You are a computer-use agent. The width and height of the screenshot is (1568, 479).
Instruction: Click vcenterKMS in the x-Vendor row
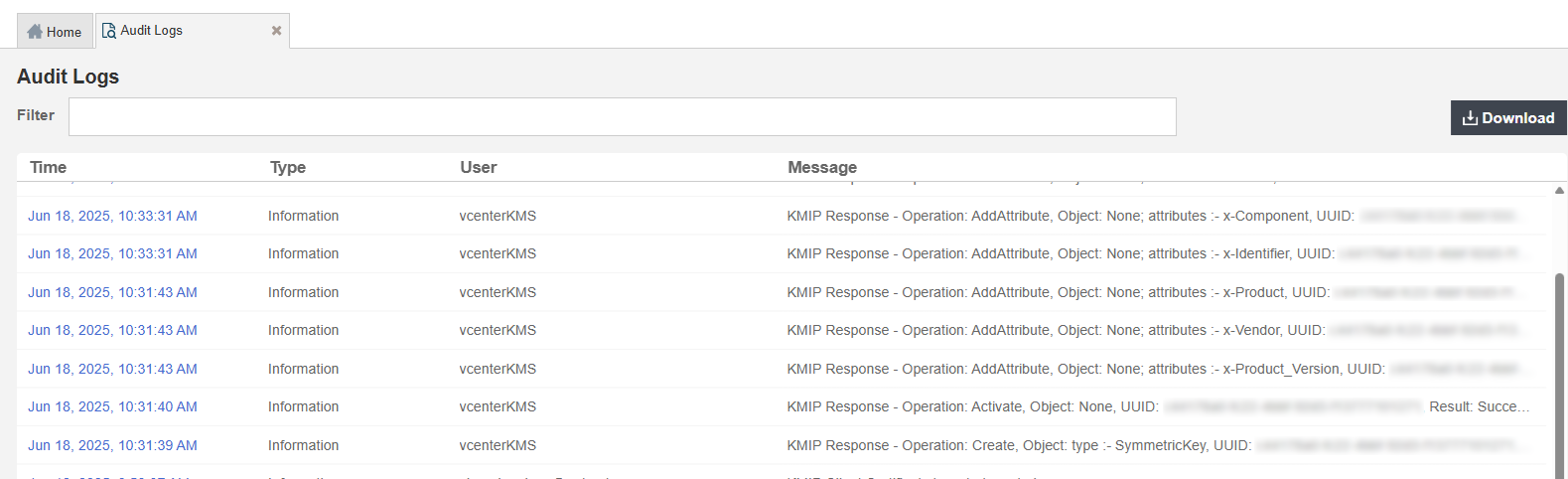click(498, 330)
